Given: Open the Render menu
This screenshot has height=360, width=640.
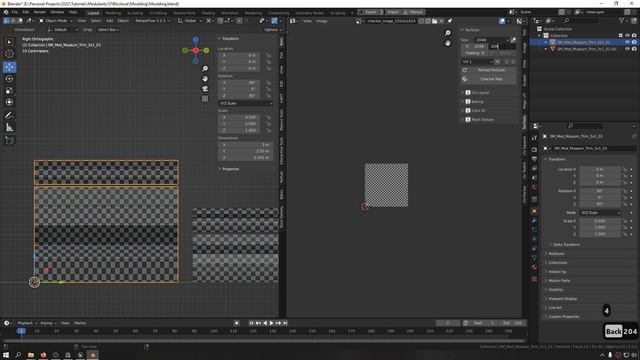Looking at the screenshot, I should [x=40, y=12].
